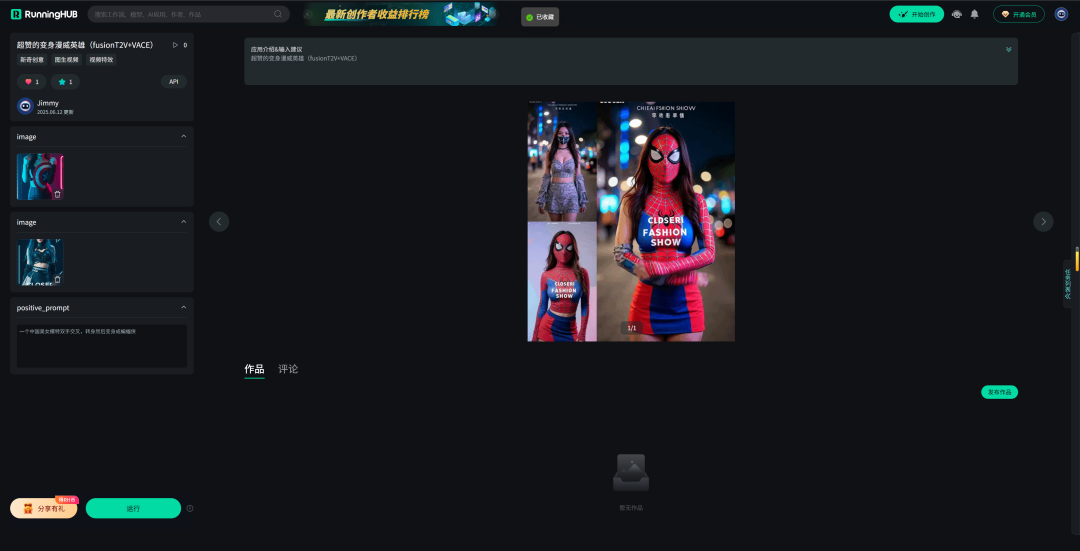Switch to the 评论 comments tab
Viewport: 1080px width, 551px height.
[x=288, y=369]
